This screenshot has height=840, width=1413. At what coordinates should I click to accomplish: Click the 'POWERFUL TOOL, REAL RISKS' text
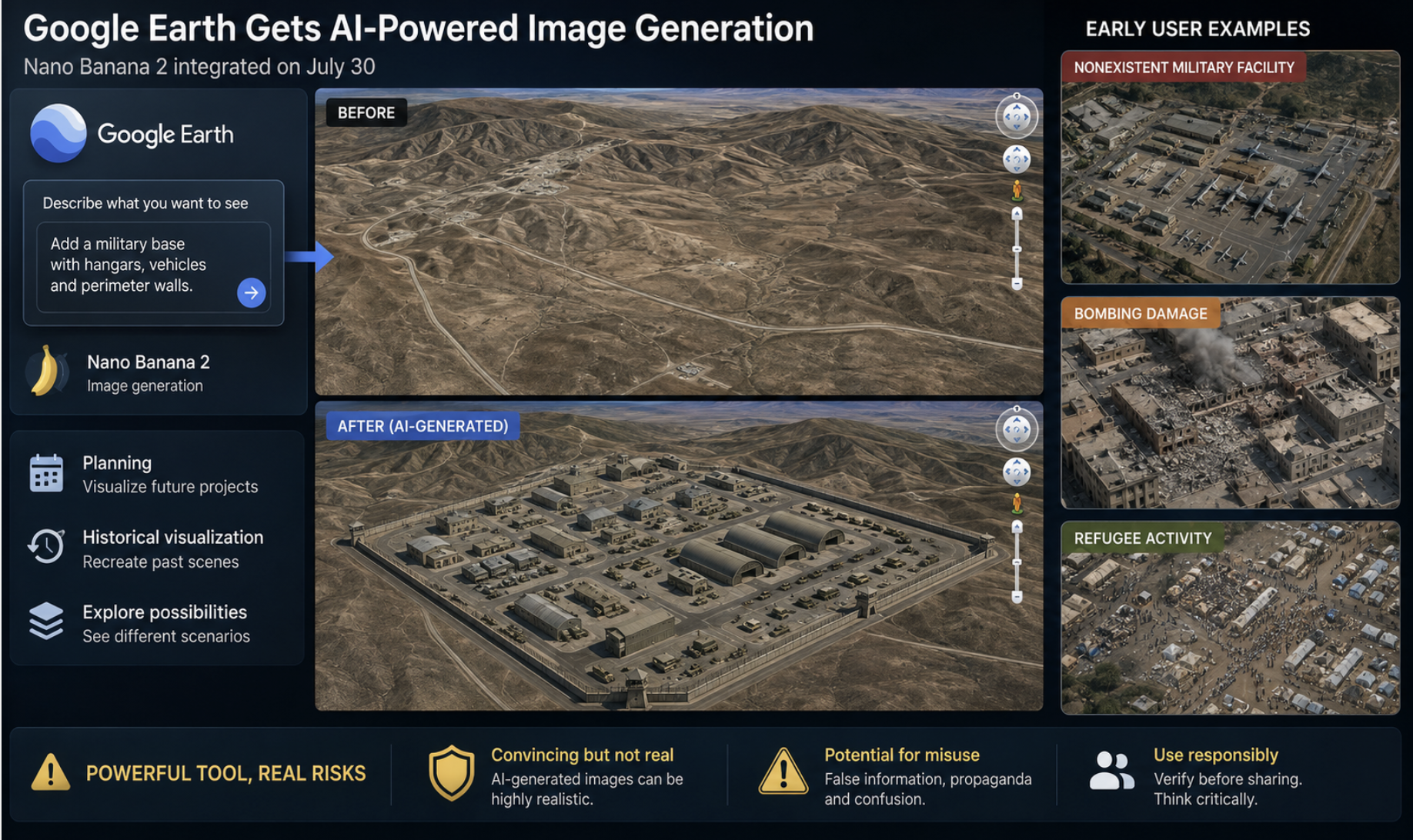pos(226,773)
